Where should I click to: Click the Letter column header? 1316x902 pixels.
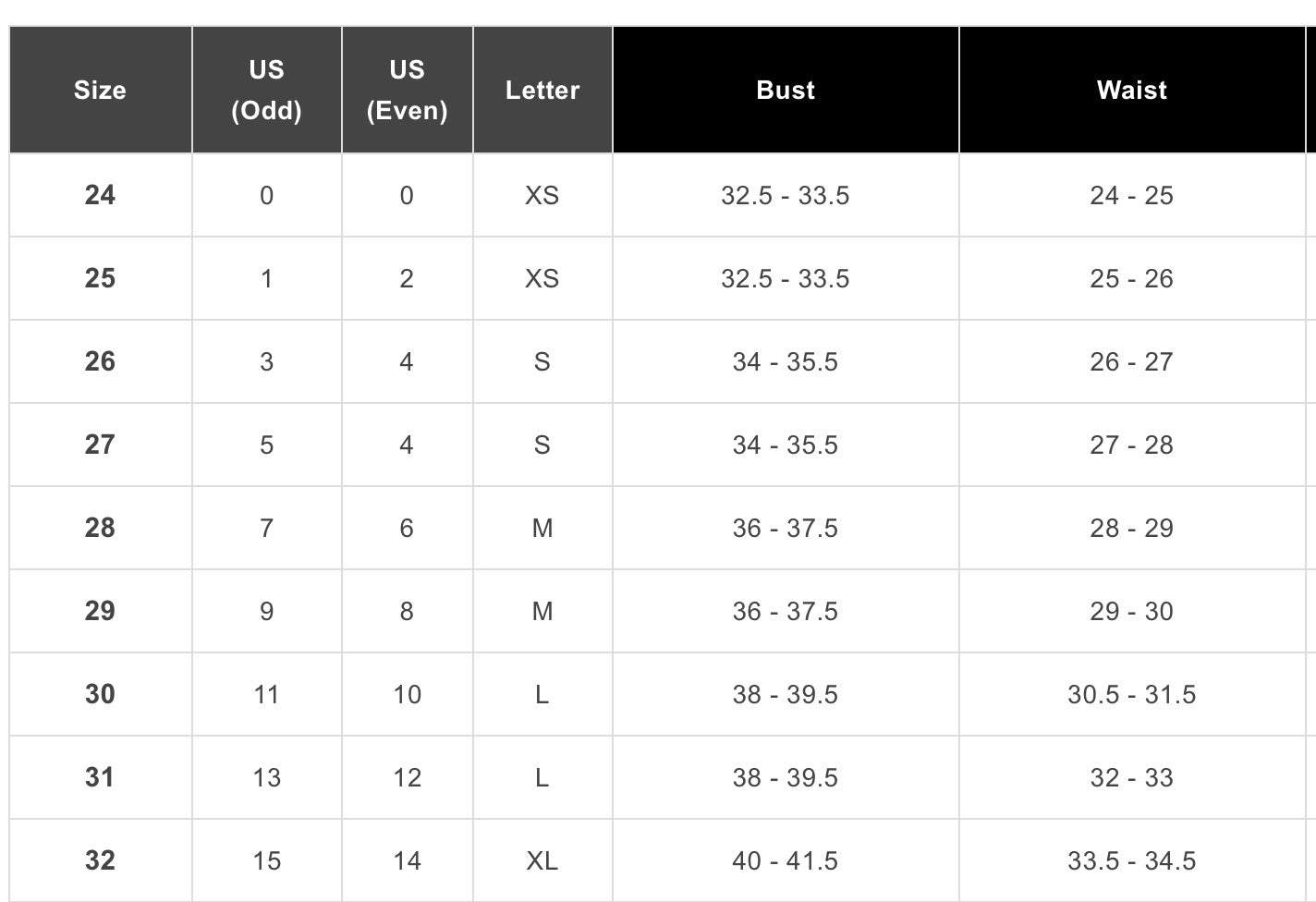point(542,90)
